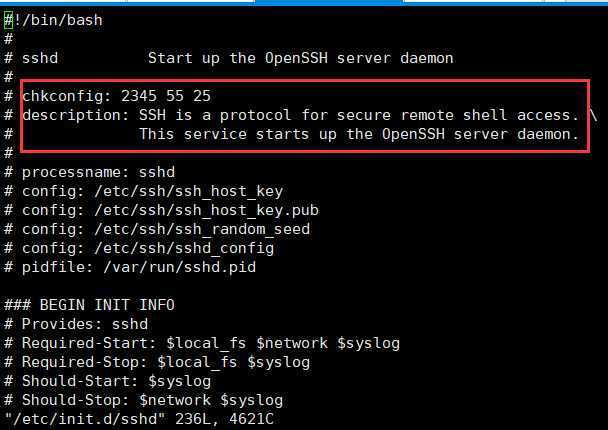Click the /etc/ssh/ssh_host_key.pub config path
This screenshot has height=430, width=608.
[x=206, y=210]
